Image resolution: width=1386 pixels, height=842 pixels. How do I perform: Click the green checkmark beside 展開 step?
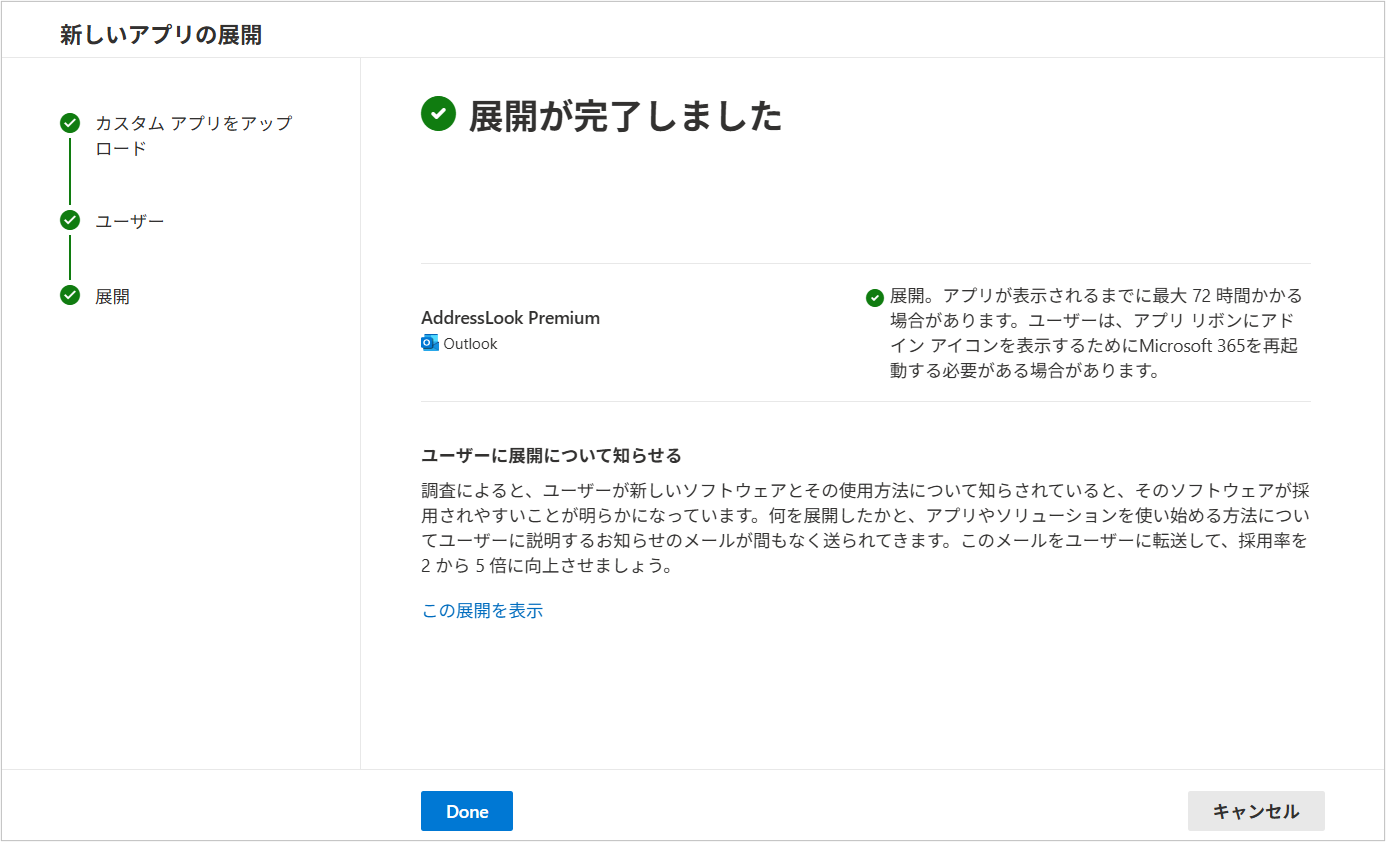click(70, 295)
